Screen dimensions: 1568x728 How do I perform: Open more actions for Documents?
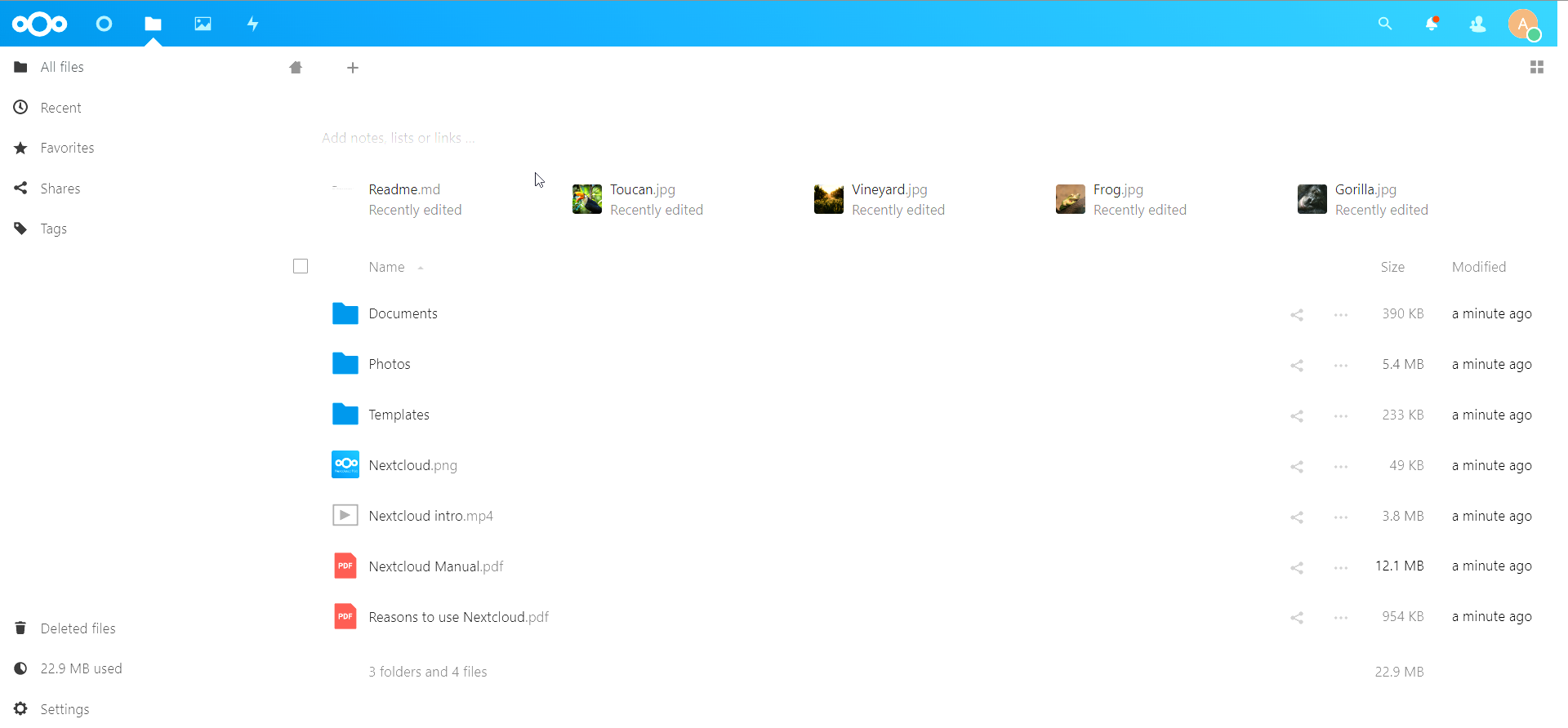pyautogui.click(x=1341, y=314)
